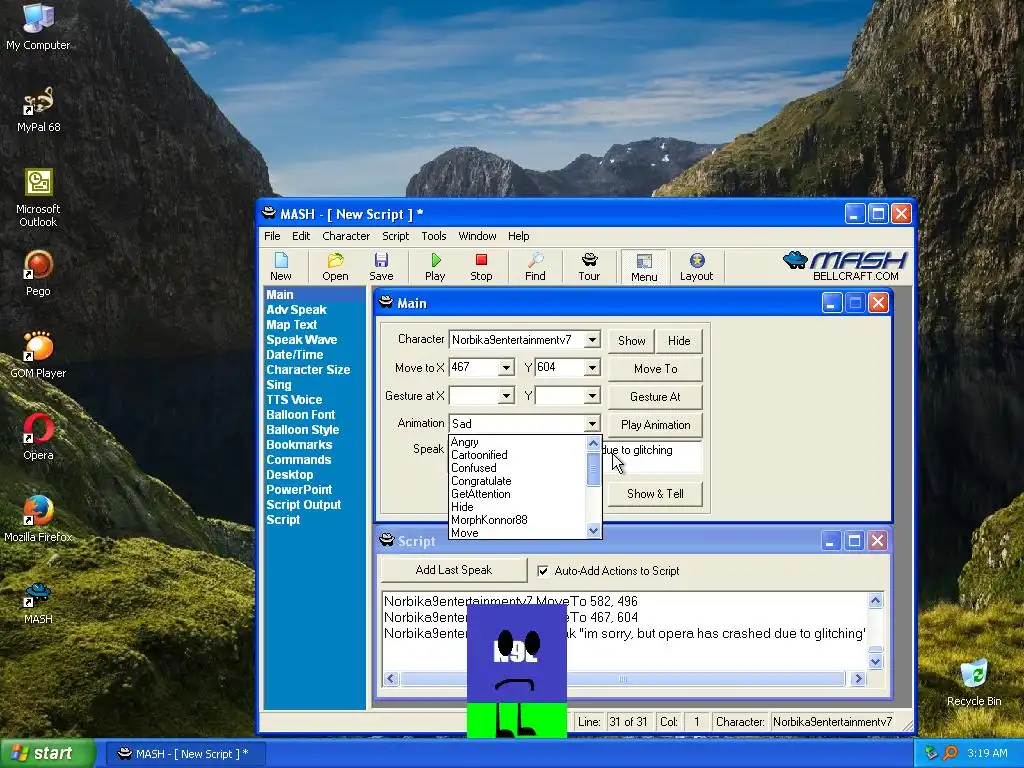Click the search tray icon in taskbar

pyautogui.click(x=950, y=753)
